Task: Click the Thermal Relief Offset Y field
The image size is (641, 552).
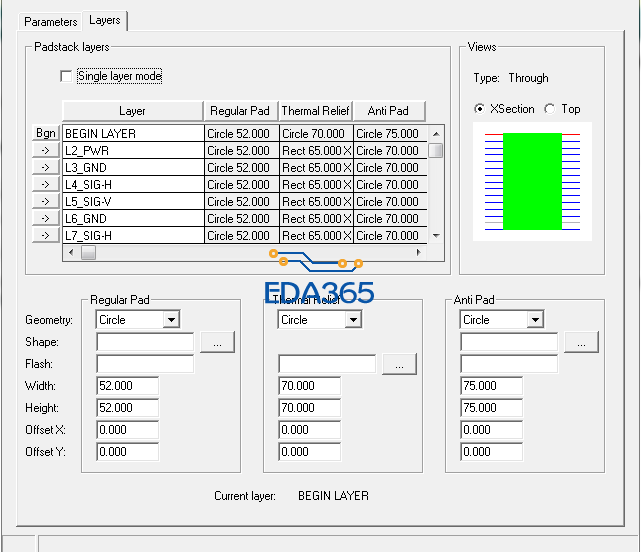Action: (x=309, y=452)
